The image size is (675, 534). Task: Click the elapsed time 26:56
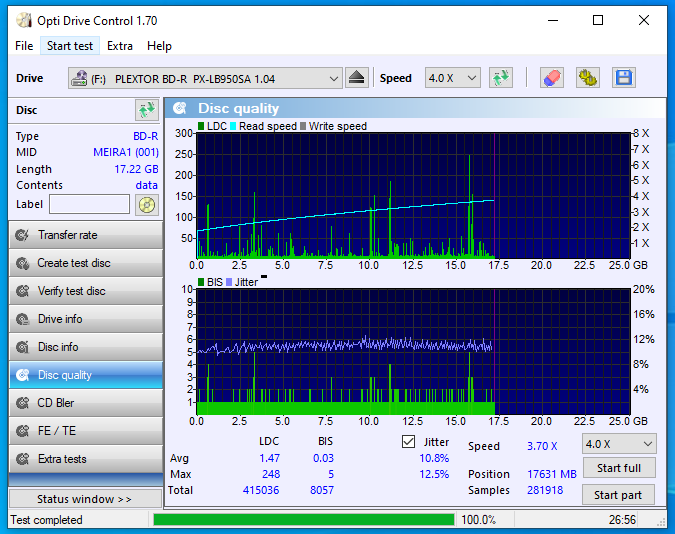(x=622, y=520)
